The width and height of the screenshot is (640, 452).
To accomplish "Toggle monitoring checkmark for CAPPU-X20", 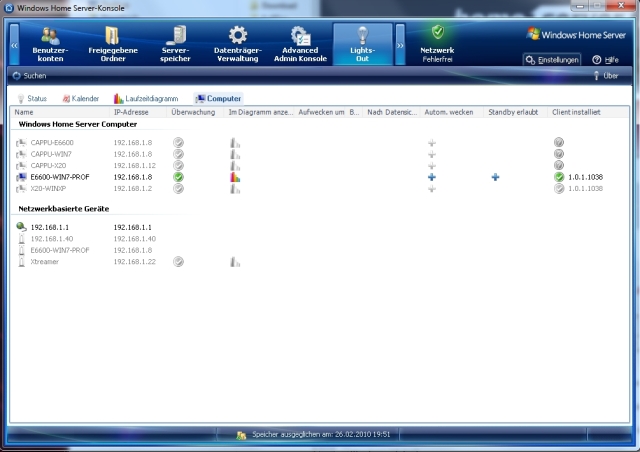I will [x=178, y=165].
